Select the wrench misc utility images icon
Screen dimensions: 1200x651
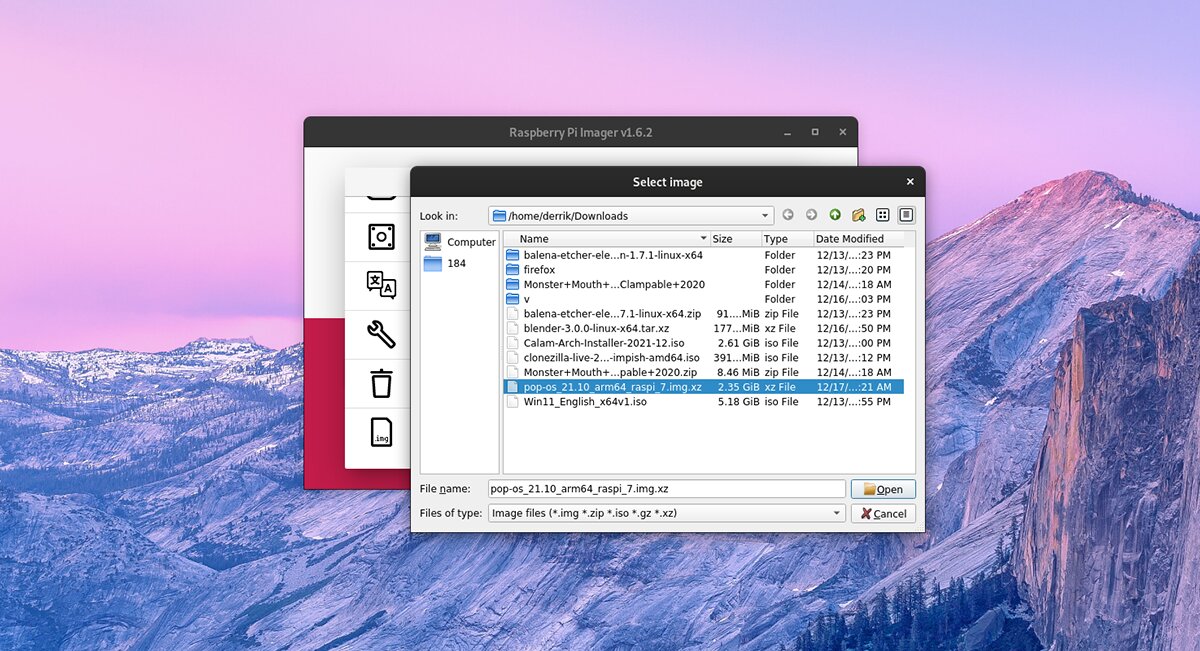coord(381,334)
